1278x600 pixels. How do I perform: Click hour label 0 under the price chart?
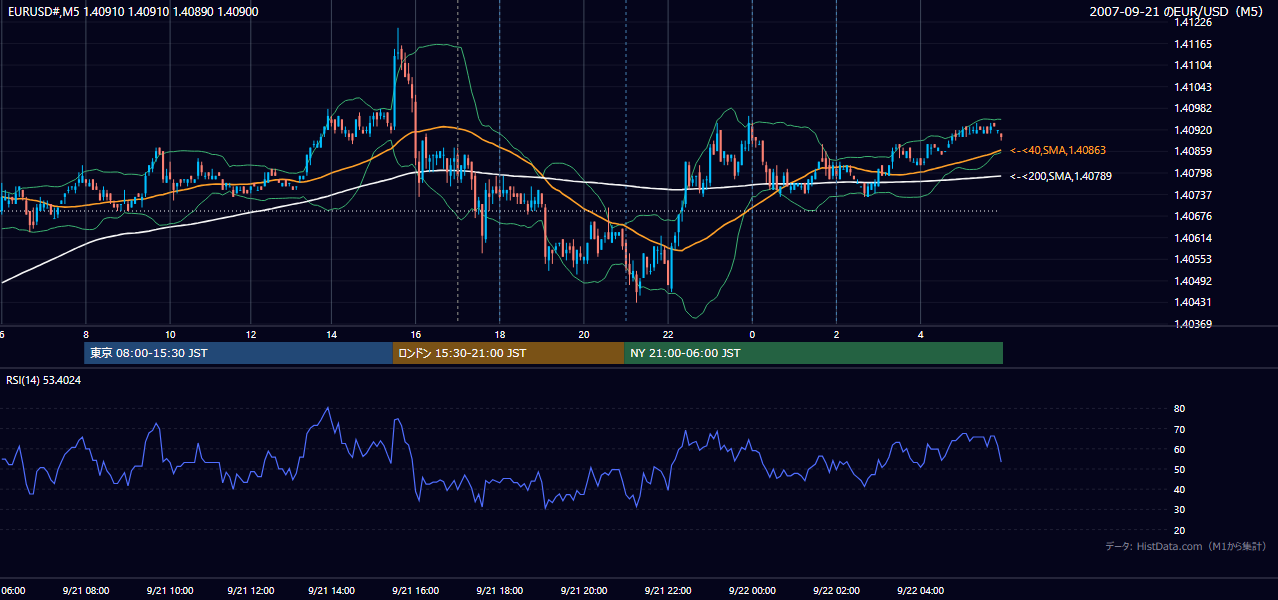tap(752, 334)
